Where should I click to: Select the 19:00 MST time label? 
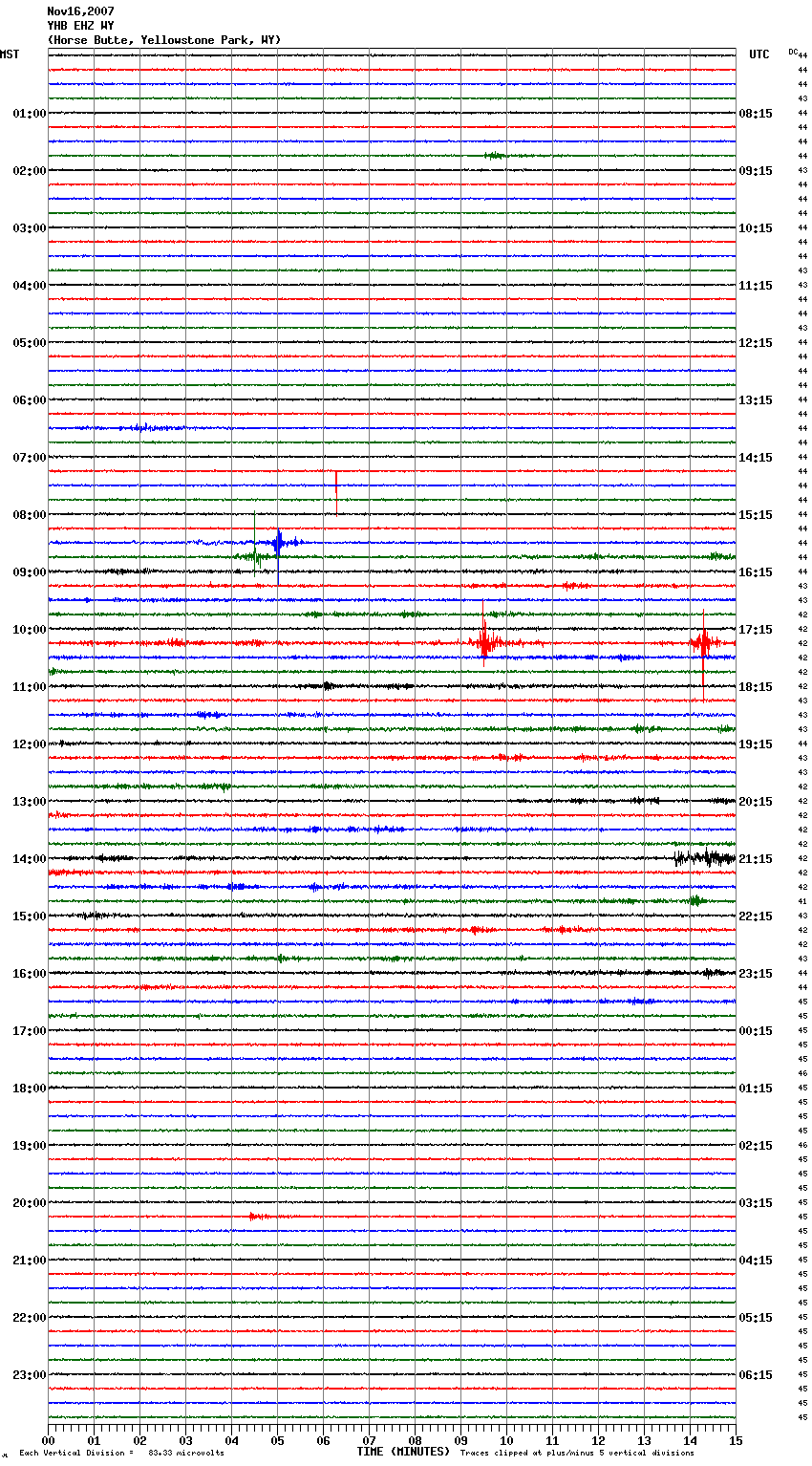click(x=30, y=1146)
